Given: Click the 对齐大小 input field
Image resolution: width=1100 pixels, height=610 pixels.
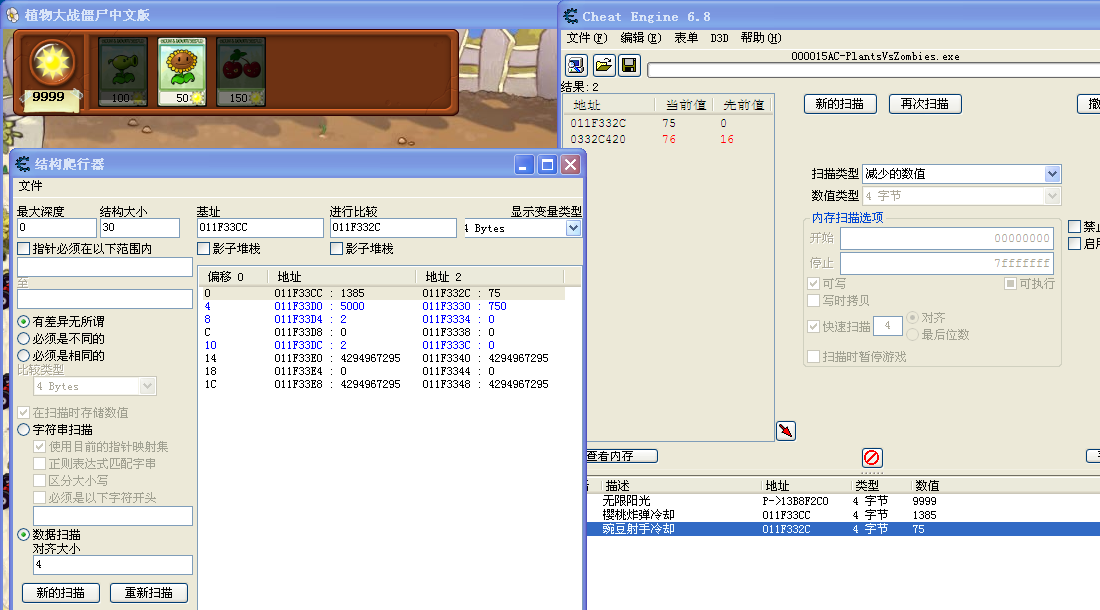Looking at the screenshot, I should pos(113,565).
